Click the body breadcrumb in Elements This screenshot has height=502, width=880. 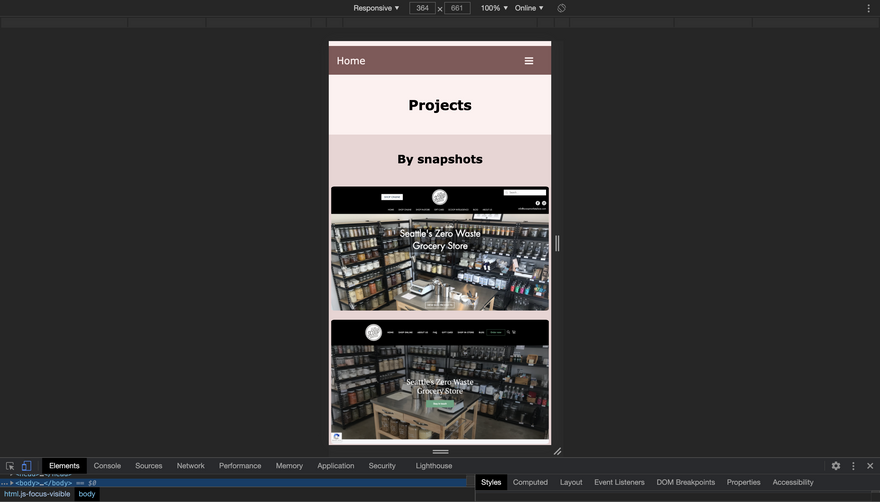click(87, 494)
